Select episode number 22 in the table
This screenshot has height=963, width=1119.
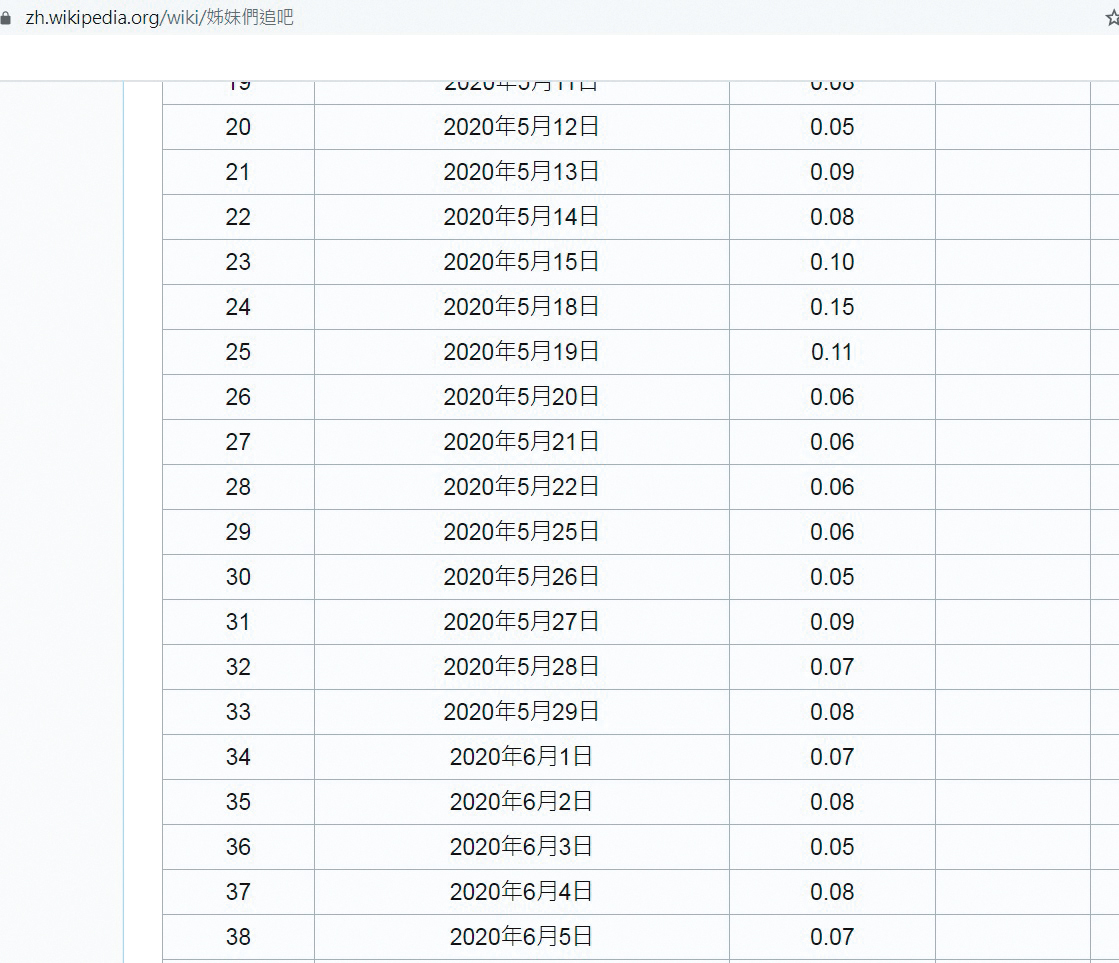tap(238, 217)
